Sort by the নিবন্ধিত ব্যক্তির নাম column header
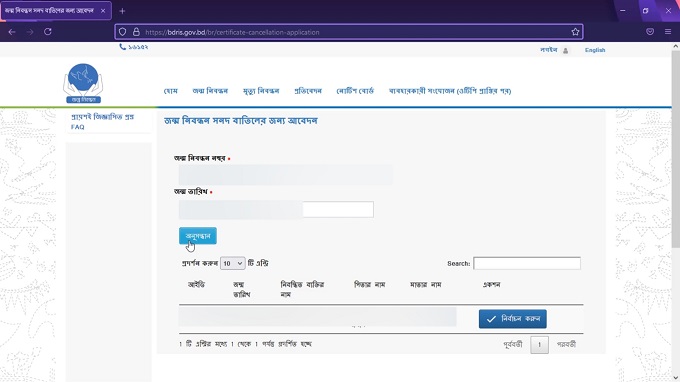Screen dimensions: 680x382 [302, 289]
